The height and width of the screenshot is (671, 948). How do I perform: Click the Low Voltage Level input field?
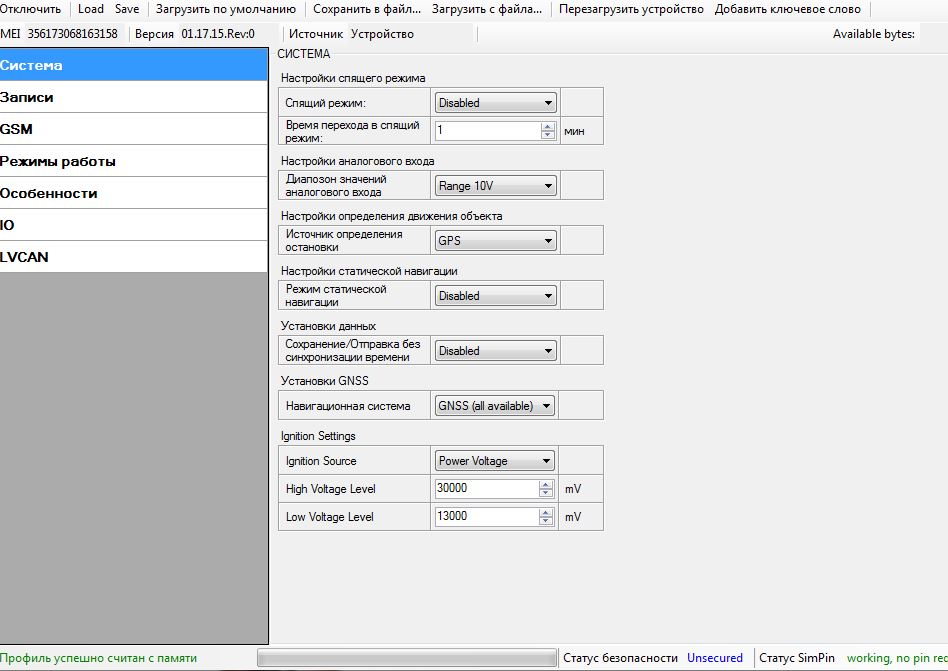(487, 517)
